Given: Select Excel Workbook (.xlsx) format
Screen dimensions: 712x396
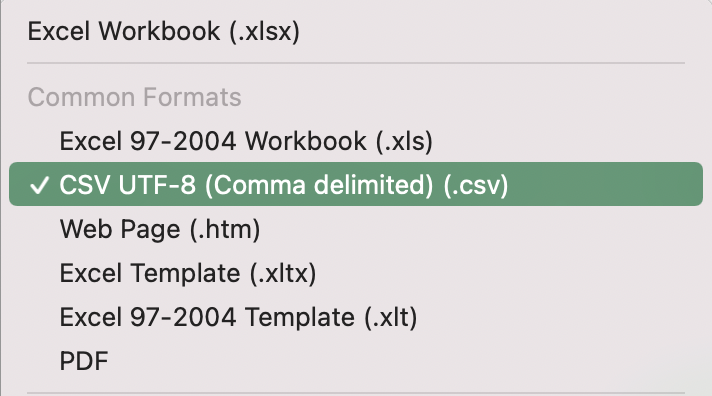Looking at the screenshot, I should coord(356,31).
